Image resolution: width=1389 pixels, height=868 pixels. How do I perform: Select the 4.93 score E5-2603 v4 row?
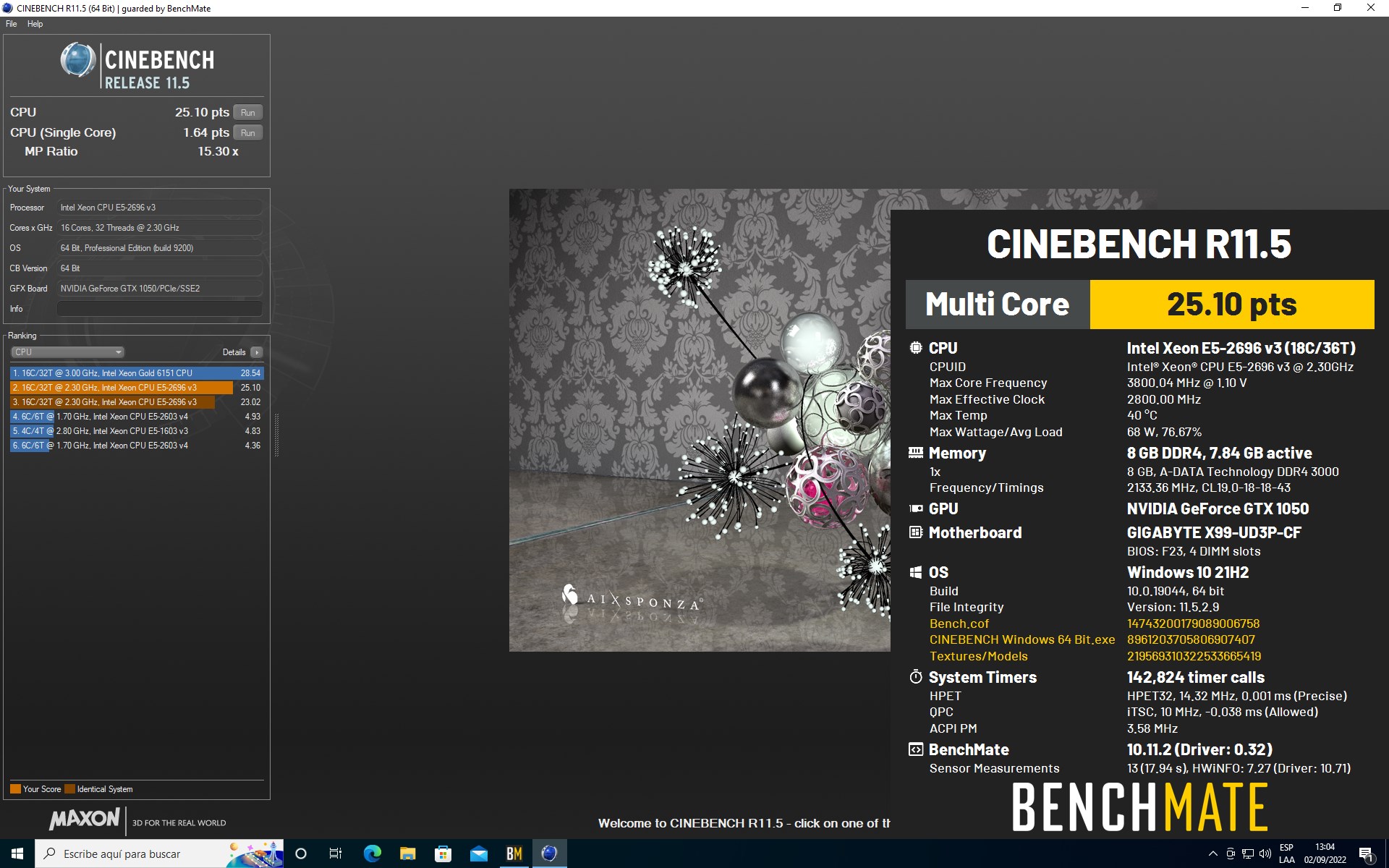coord(137,417)
